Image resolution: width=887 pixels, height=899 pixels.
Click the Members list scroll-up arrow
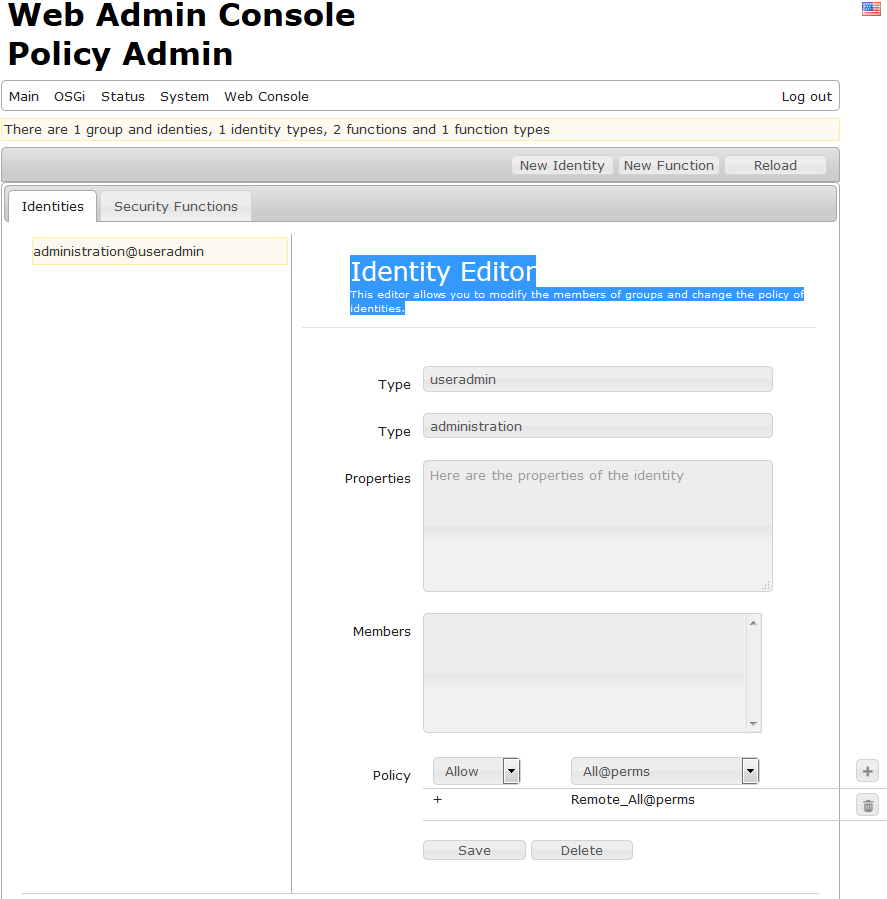tap(753, 623)
